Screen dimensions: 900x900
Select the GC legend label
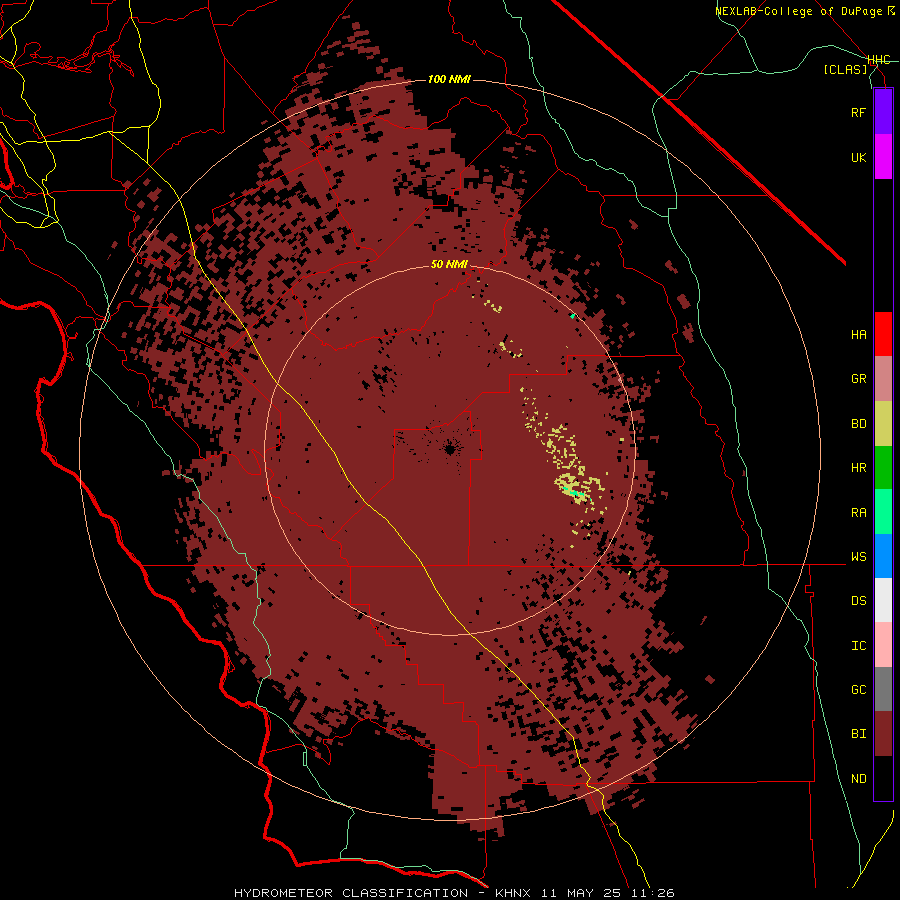tap(858, 690)
